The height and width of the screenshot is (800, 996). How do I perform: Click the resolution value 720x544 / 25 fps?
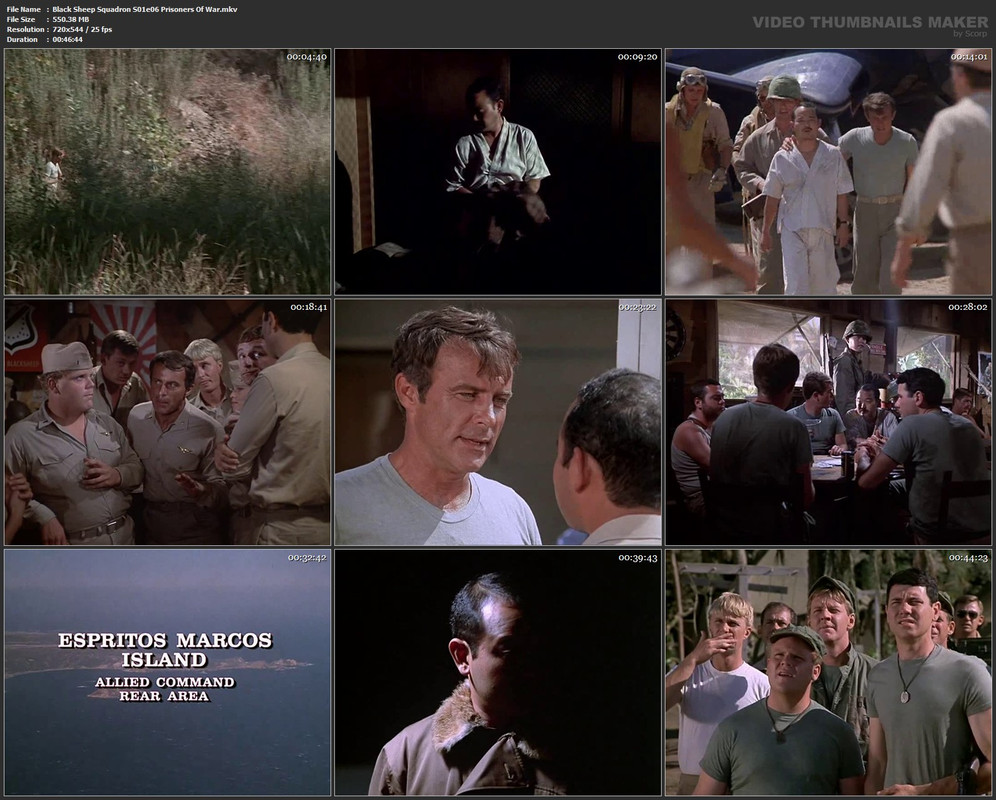82,29
